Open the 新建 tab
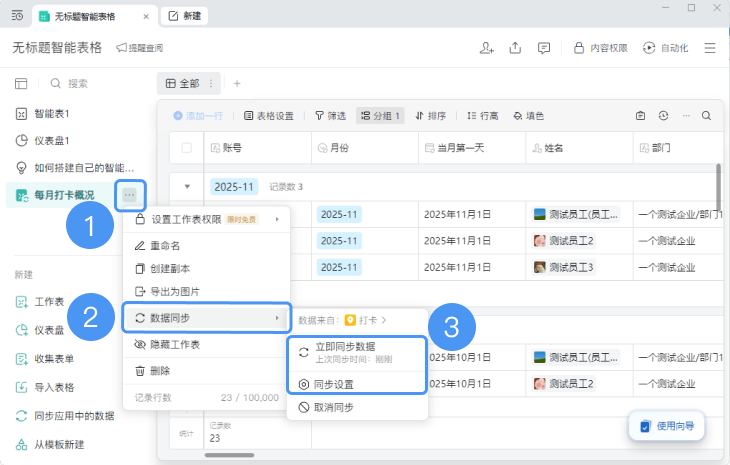This screenshot has height=465, width=730. coord(184,16)
